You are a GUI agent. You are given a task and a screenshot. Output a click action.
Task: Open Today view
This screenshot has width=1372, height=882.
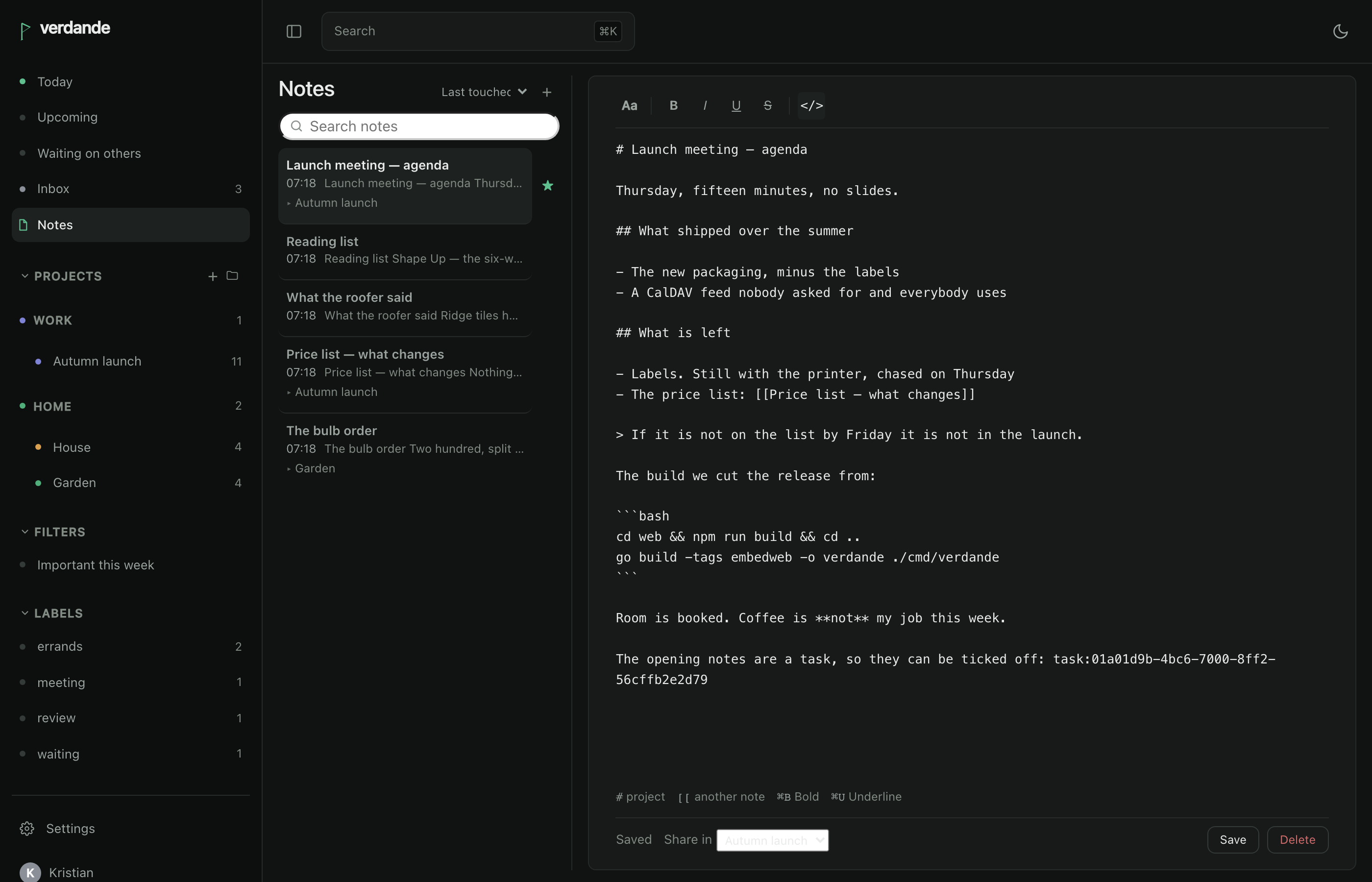(x=130, y=82)
